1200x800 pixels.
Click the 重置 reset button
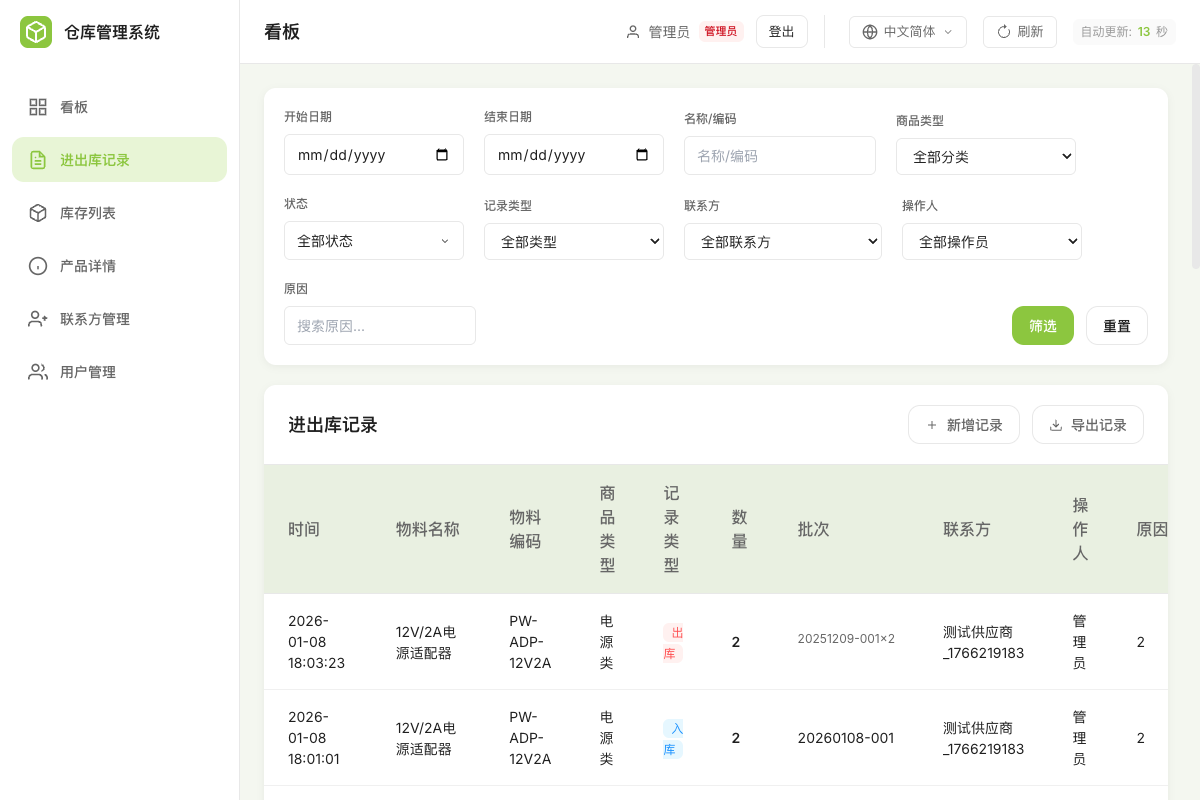[1117, 326]
